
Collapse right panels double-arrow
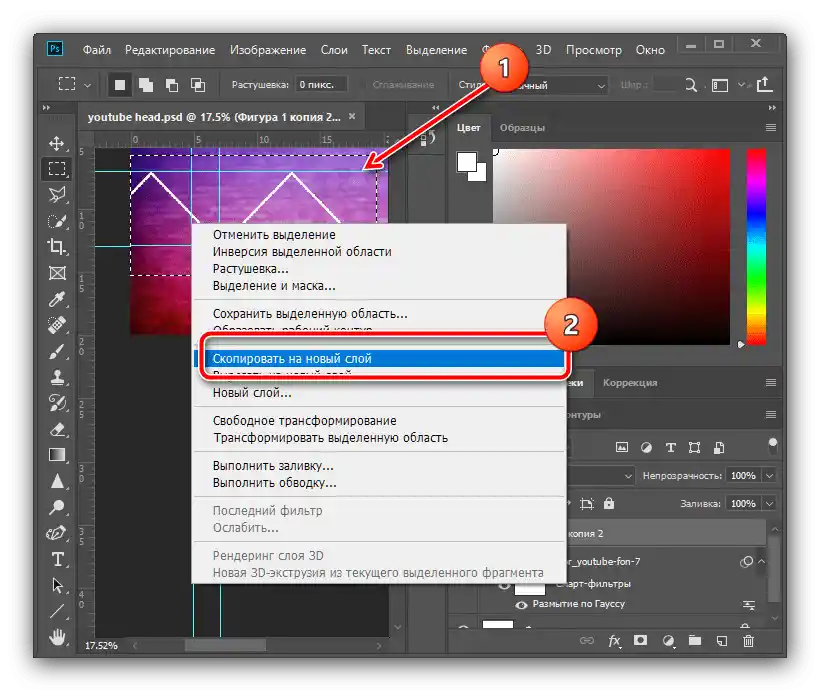point(772,107)
